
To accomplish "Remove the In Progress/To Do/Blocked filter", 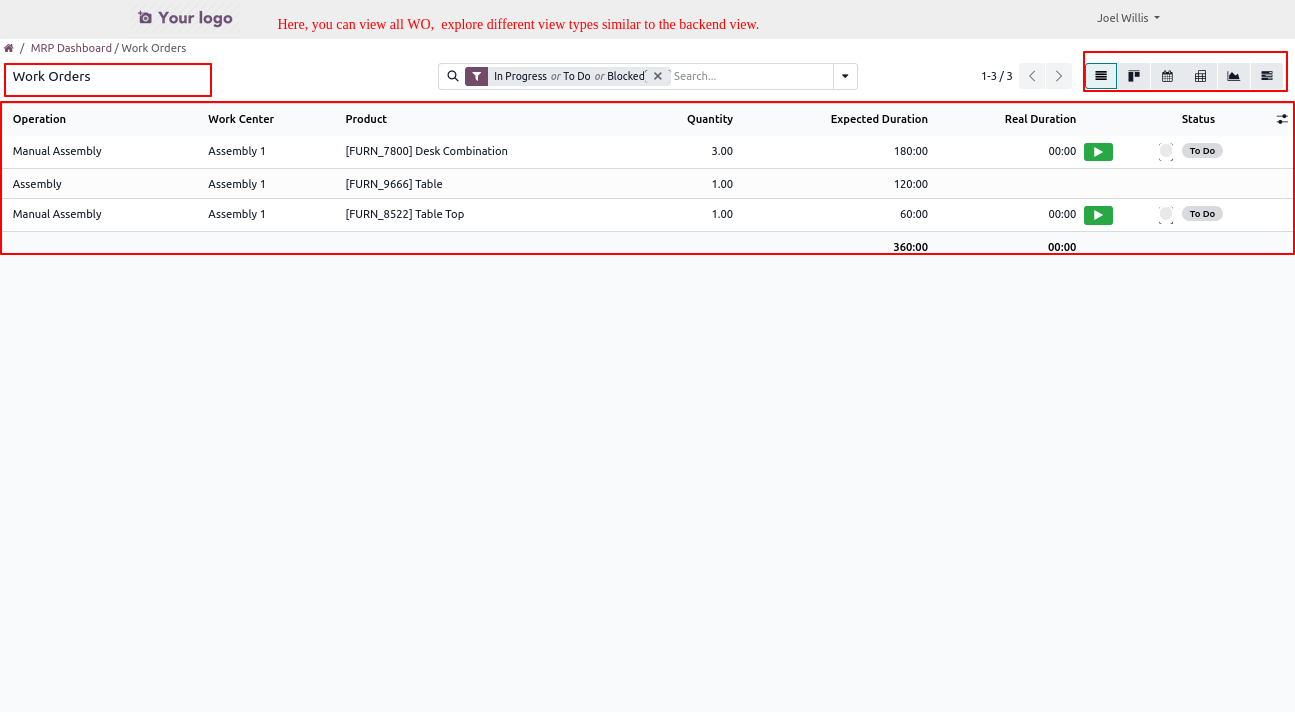I will 657,76.
